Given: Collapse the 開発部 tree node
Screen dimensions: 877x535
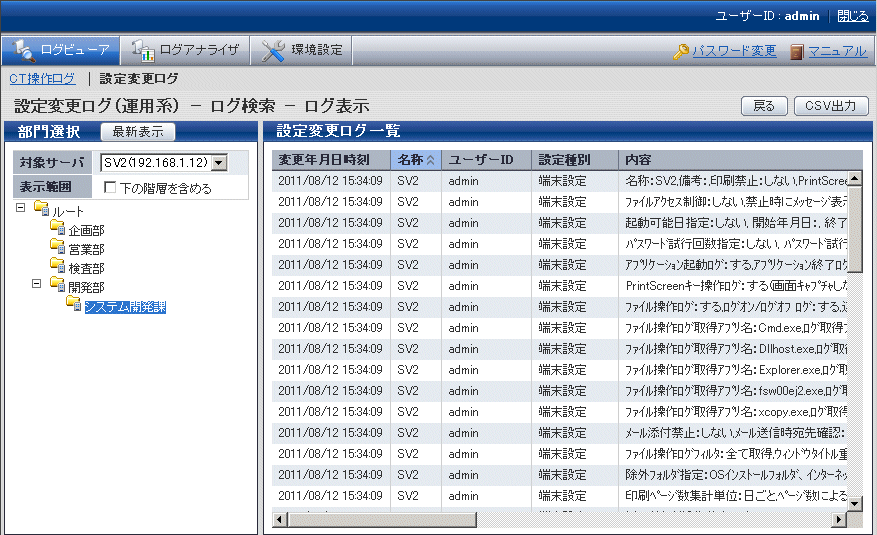Looking at the screenshot, I should click(x=38, y=284).
